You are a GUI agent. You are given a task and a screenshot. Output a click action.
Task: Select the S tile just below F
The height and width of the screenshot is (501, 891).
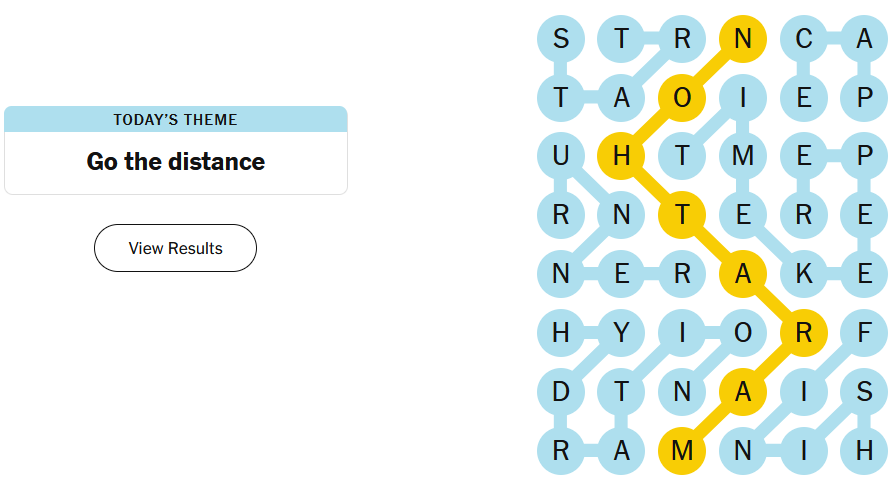click(x=864, y=392)
